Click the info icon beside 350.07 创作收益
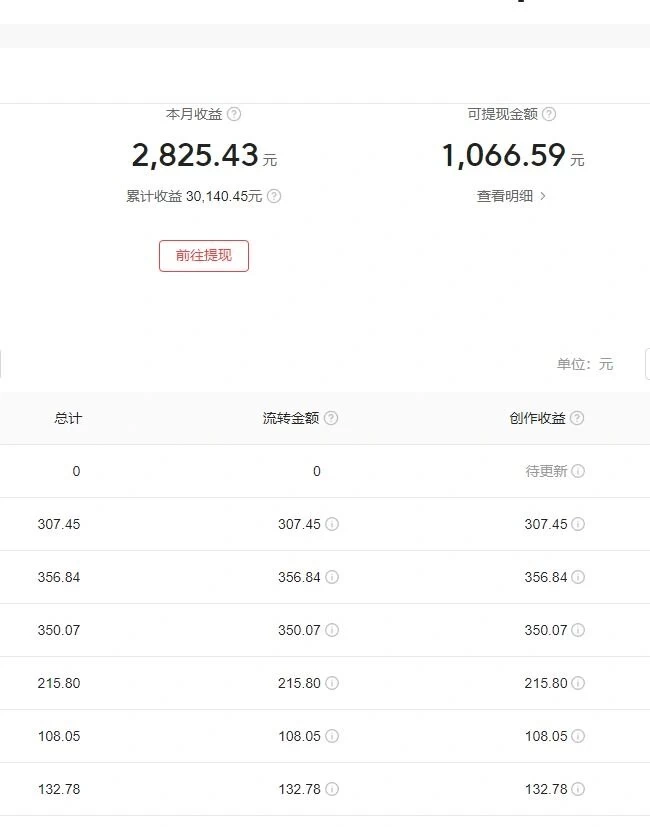 click(576, 630)
